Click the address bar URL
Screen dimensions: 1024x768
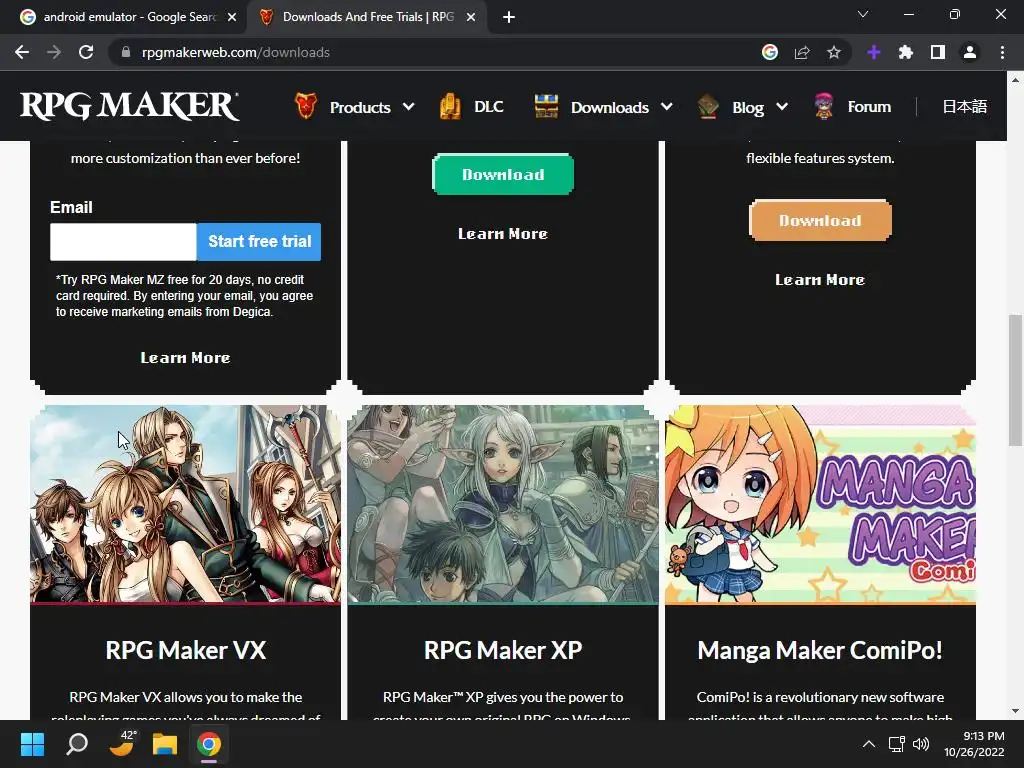[235, 52]
